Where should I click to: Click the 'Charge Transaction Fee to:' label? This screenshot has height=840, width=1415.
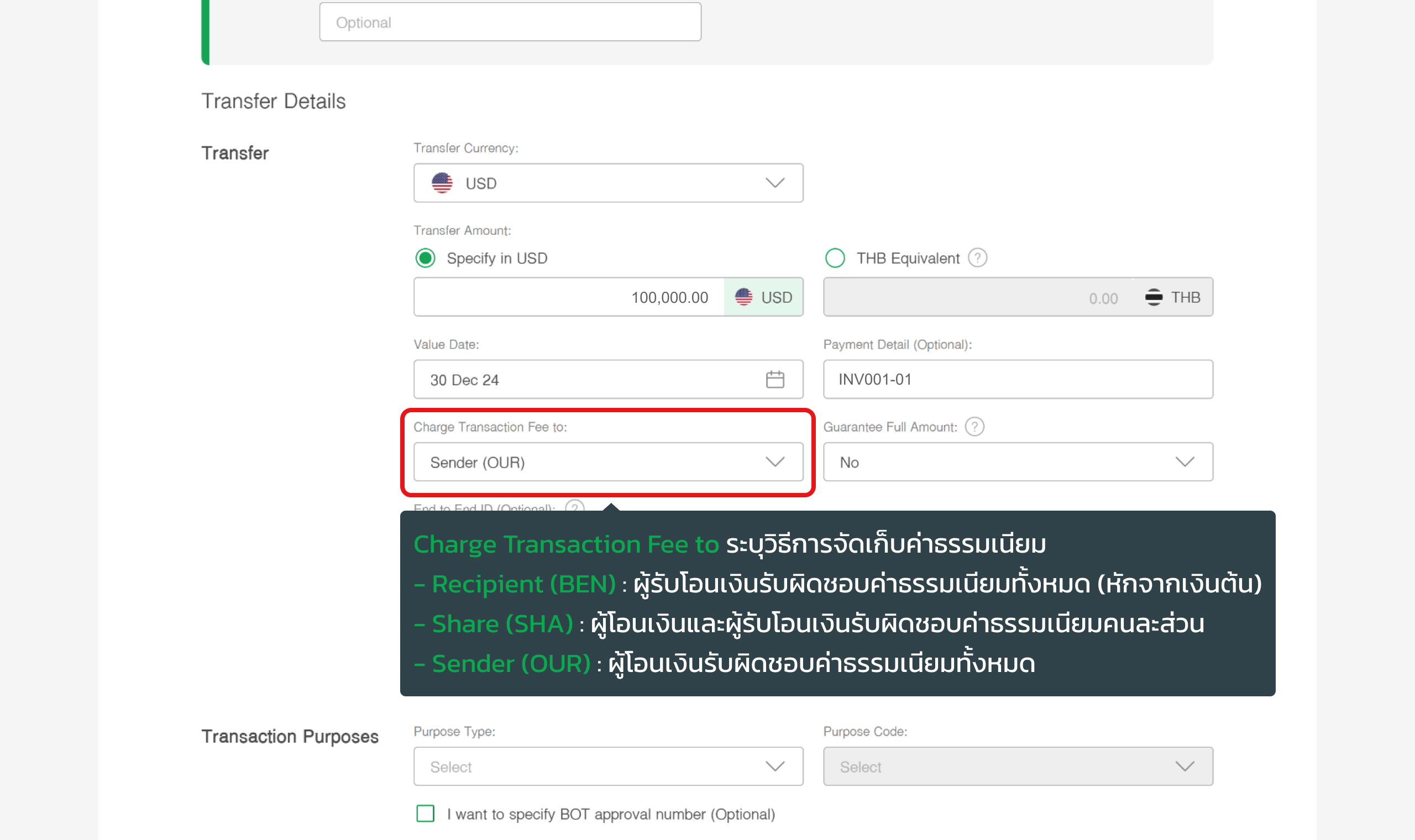coord(490,427)
